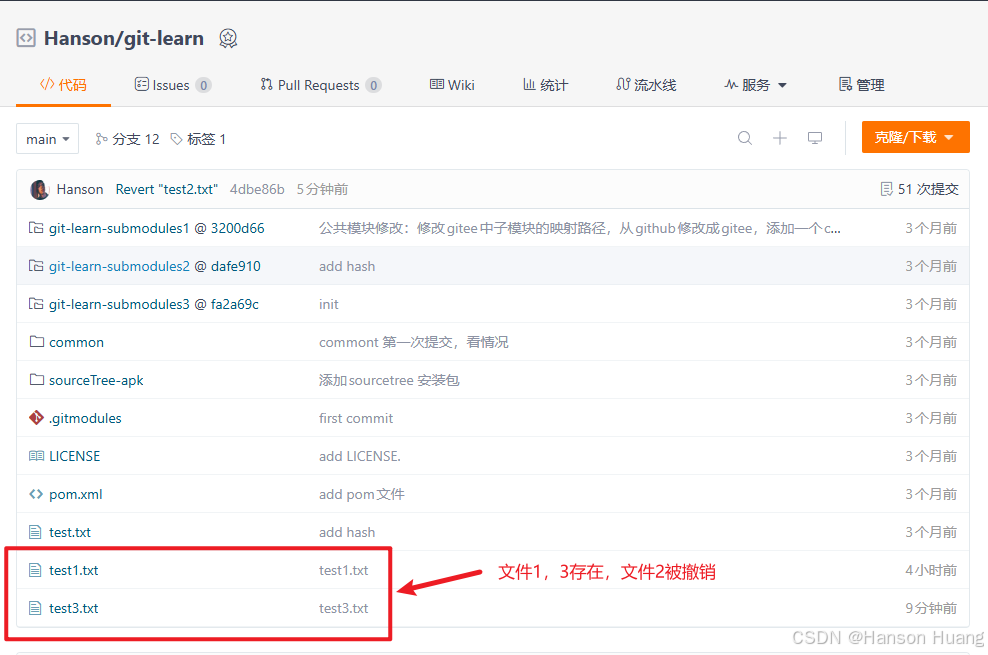Click the file icon beside test3.txt
988x655 pixels.
35,608
